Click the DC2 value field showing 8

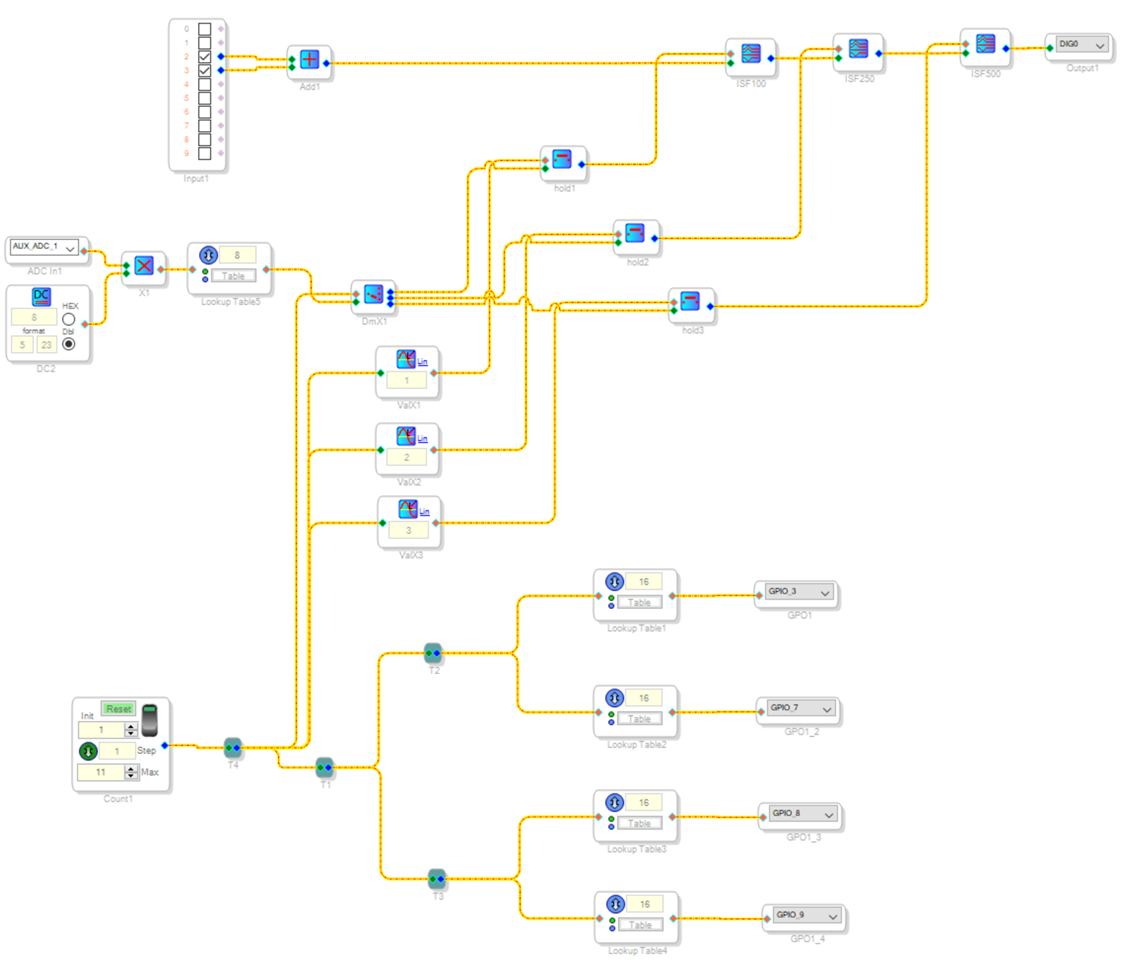tap(34, 317)
